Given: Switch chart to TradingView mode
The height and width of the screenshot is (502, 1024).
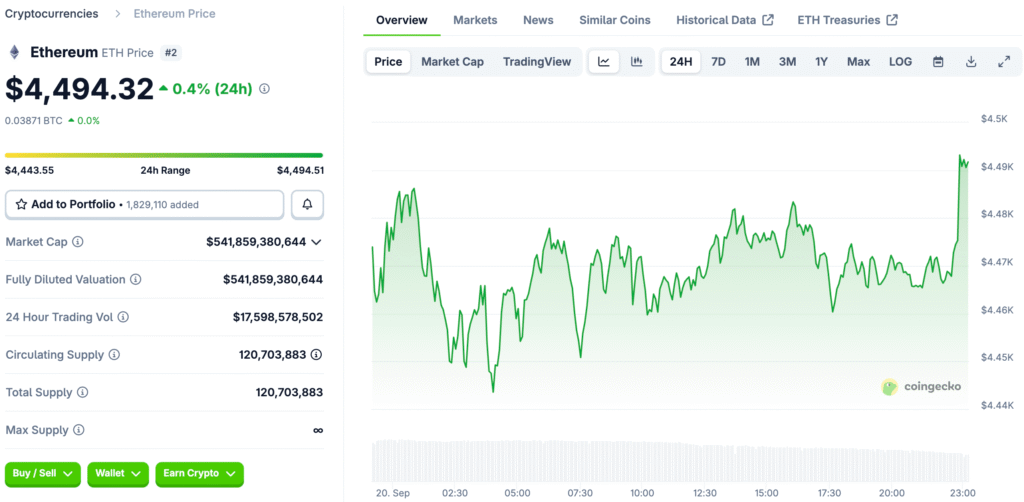Looking at the screenshot, I should click(x=537, y=61).
